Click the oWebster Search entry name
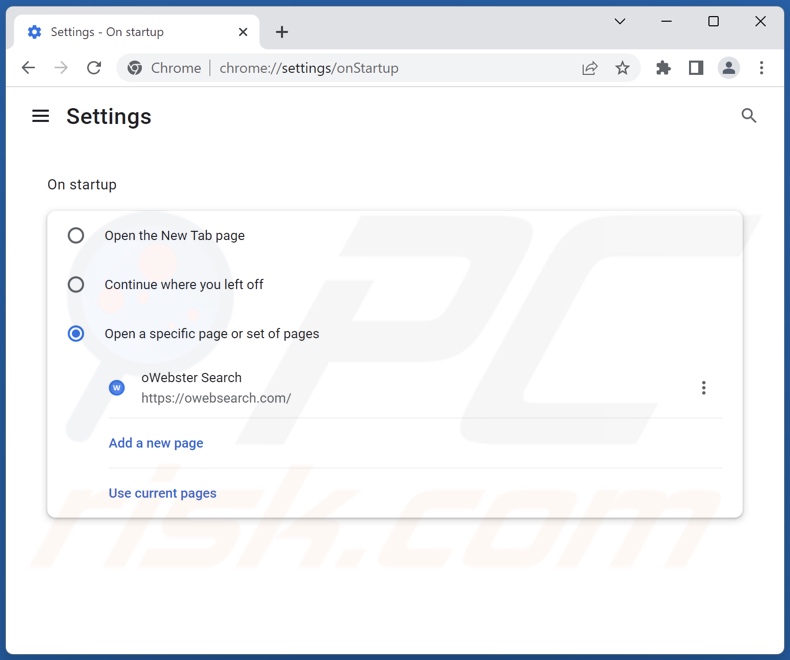 coord(191,377)
